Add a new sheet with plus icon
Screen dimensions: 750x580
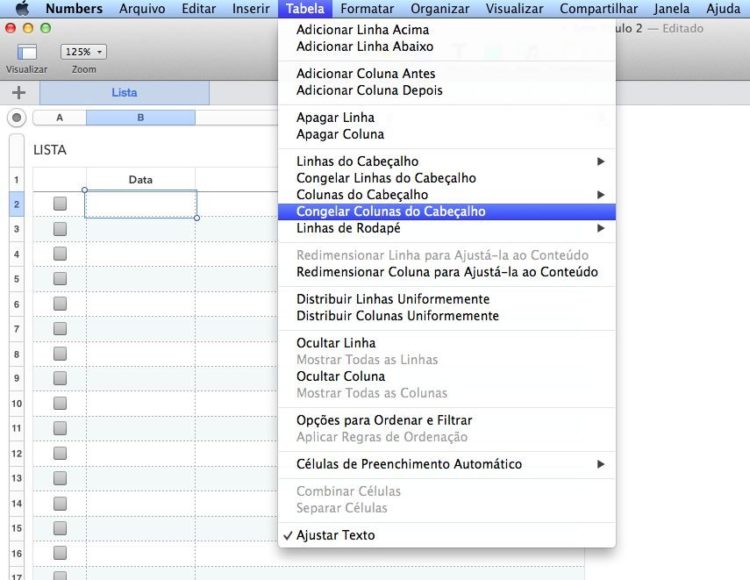point(18,92)
